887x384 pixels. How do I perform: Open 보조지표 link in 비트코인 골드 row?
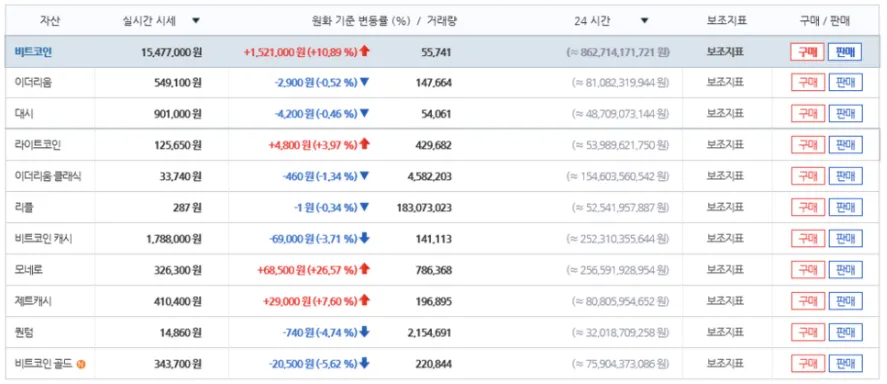pyautogui.click(x=725, y=363)
